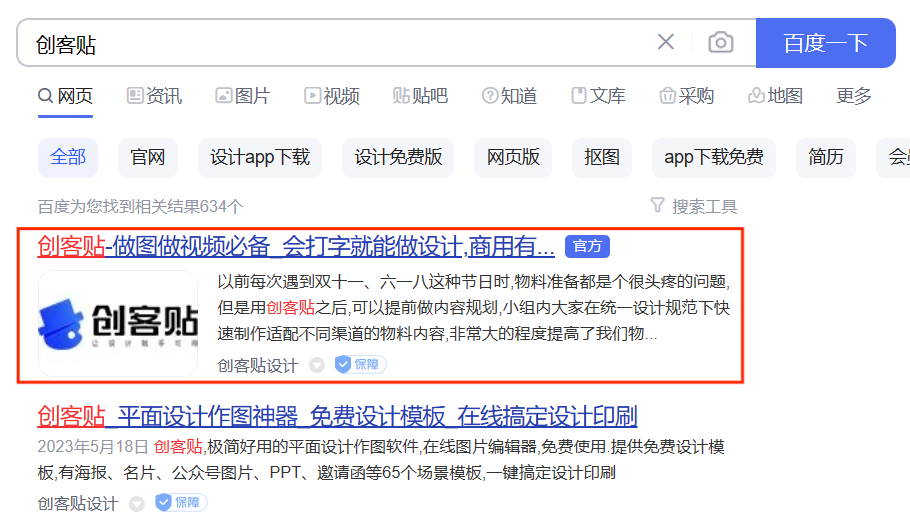Clear the search box with the X icon
The image size is (910, 532).
[x=666, y=42]
